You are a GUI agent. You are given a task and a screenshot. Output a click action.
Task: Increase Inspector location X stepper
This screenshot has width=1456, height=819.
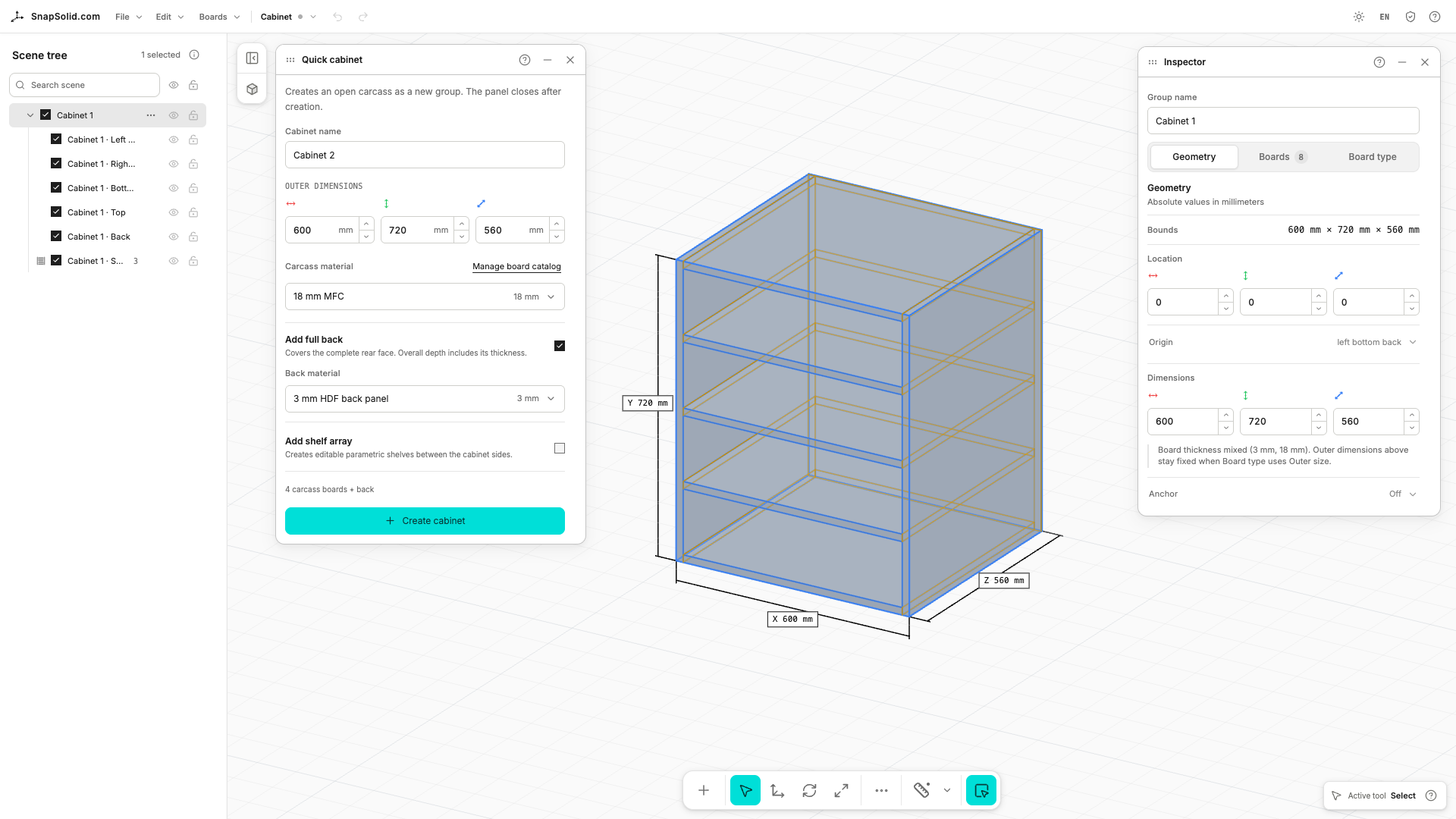coord(1226,296)
